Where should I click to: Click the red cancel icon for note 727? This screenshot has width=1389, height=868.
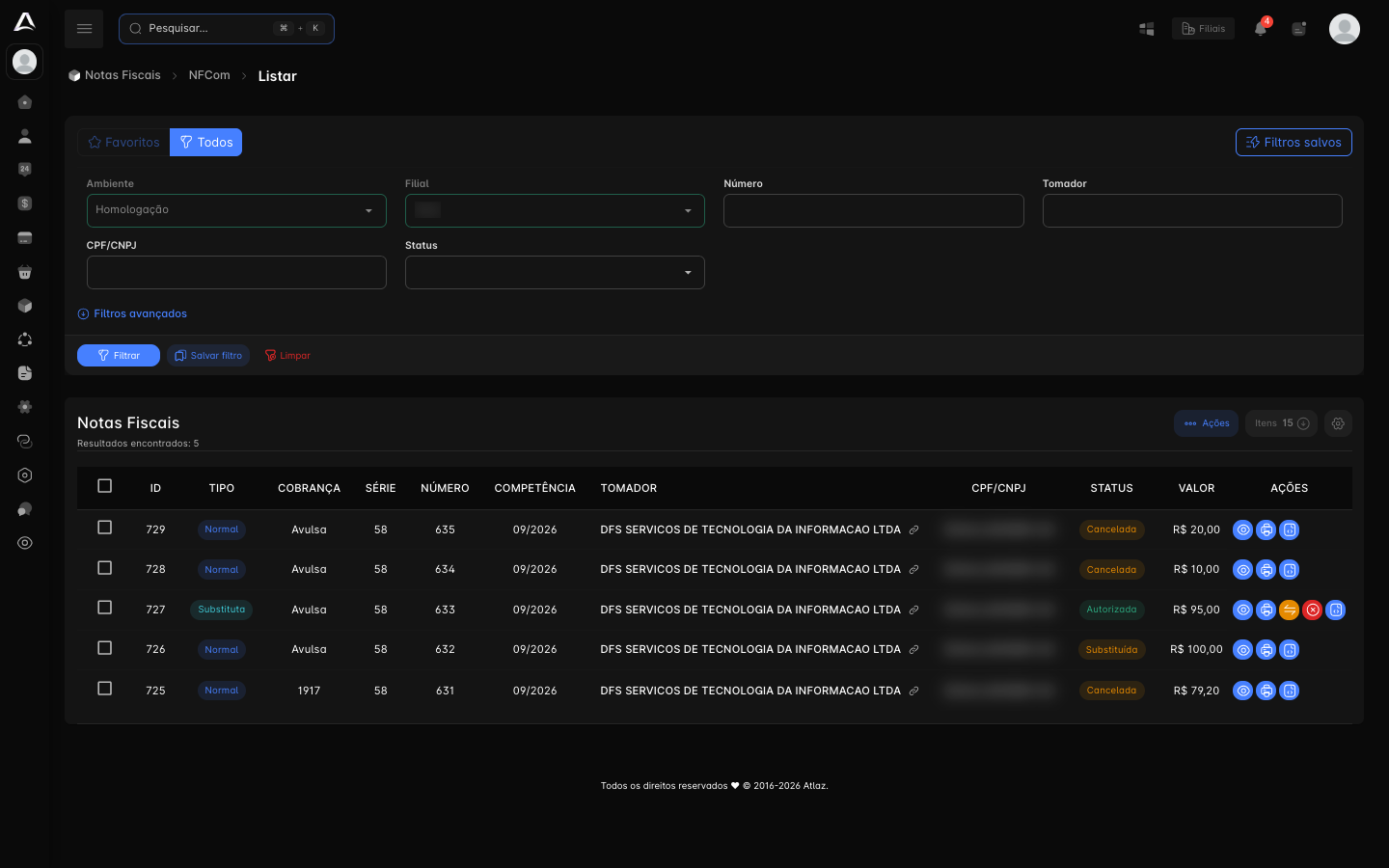pos(1312,610)
